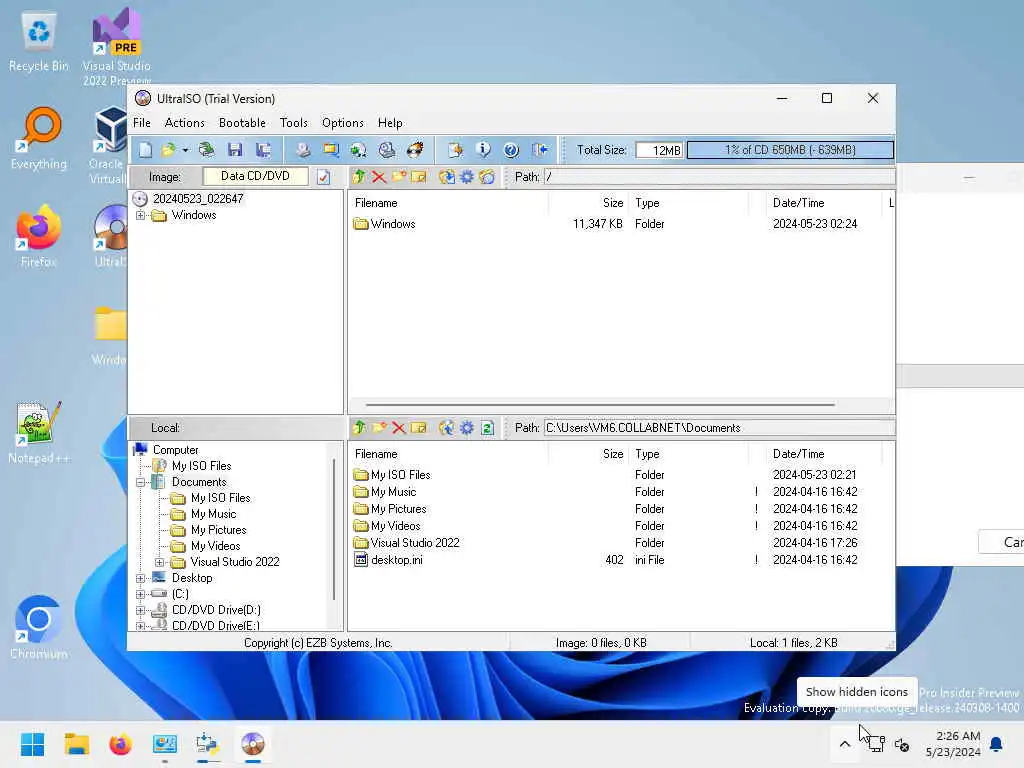Open the File menu

(x=142, y=123)
